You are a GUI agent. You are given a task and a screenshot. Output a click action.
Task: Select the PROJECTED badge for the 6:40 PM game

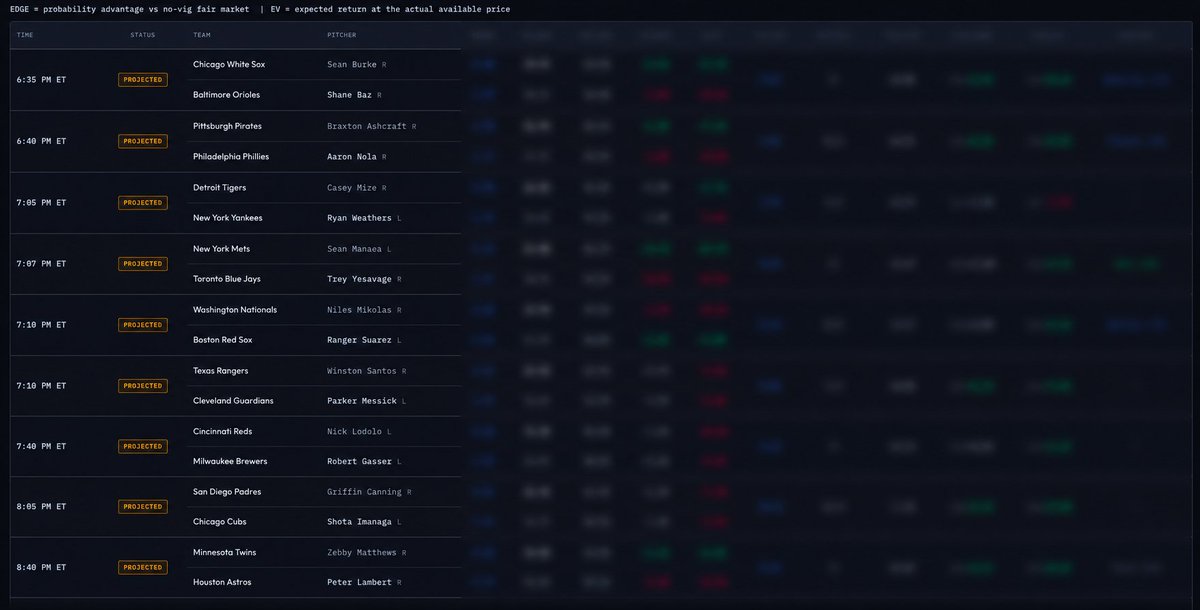point(143,141)
